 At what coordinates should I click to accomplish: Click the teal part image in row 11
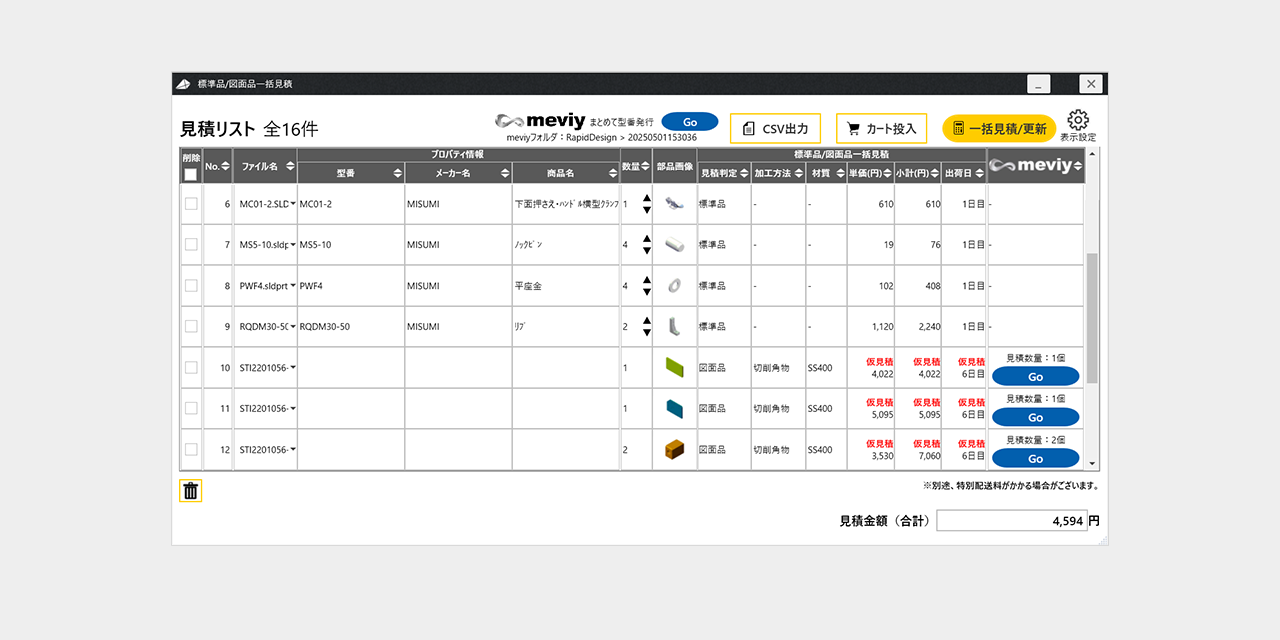675,409
